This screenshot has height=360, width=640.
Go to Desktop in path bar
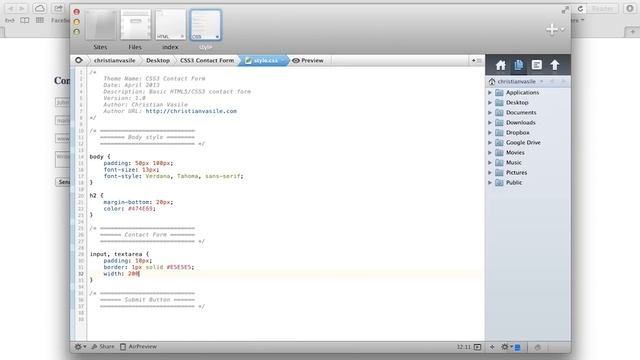coord(158,60)
